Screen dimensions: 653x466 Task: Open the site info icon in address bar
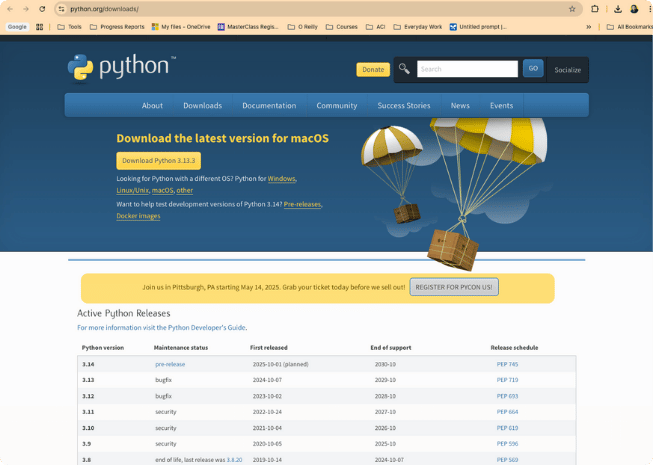point(62,9)
